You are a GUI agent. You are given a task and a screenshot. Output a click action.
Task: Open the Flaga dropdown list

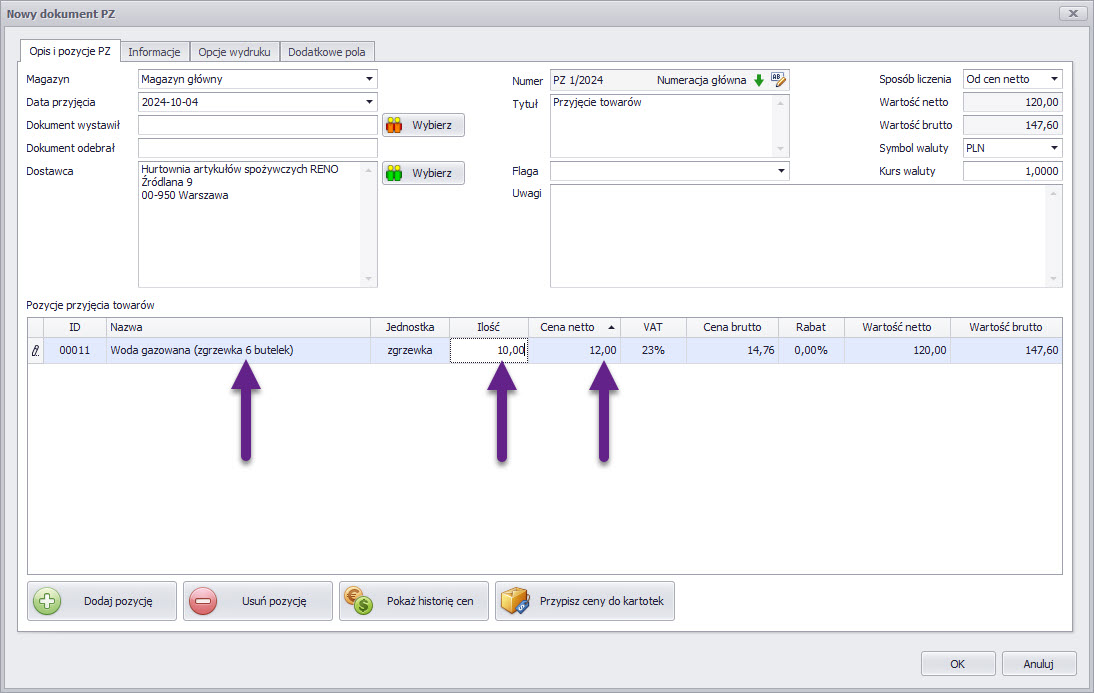pos(780,172)
